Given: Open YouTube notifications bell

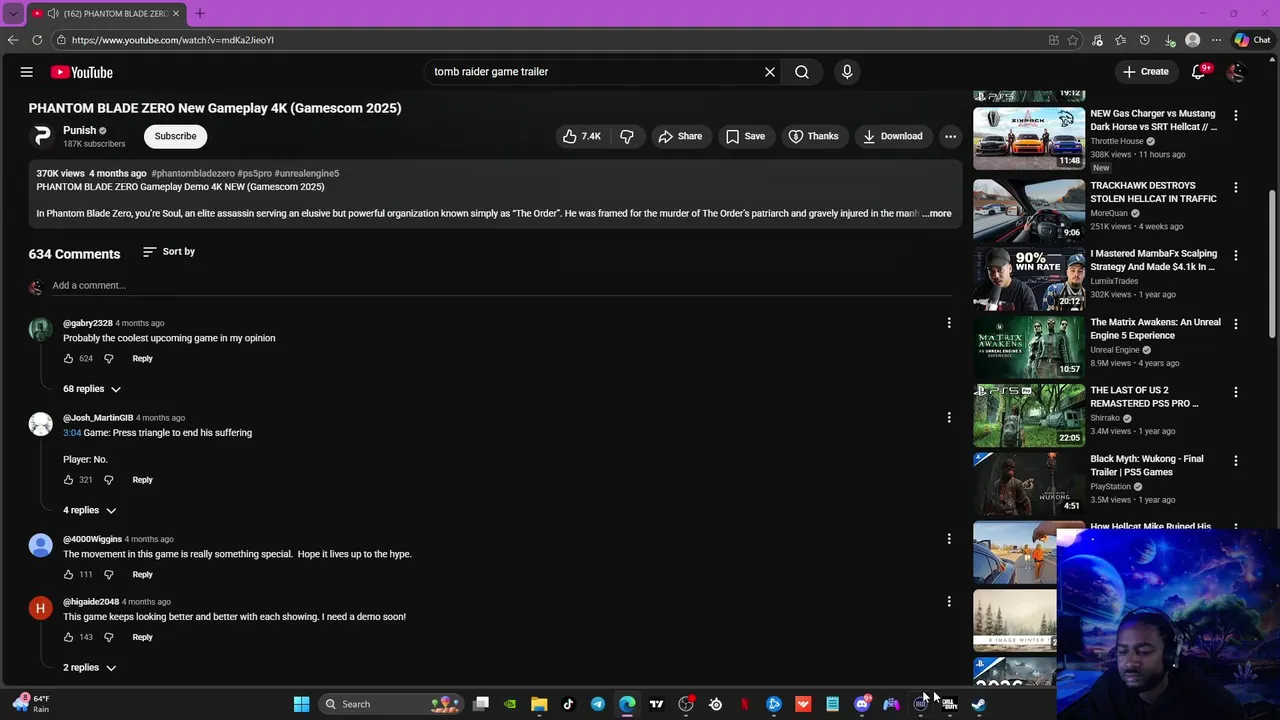Looking at the screenshot, I should (1199, 72).
